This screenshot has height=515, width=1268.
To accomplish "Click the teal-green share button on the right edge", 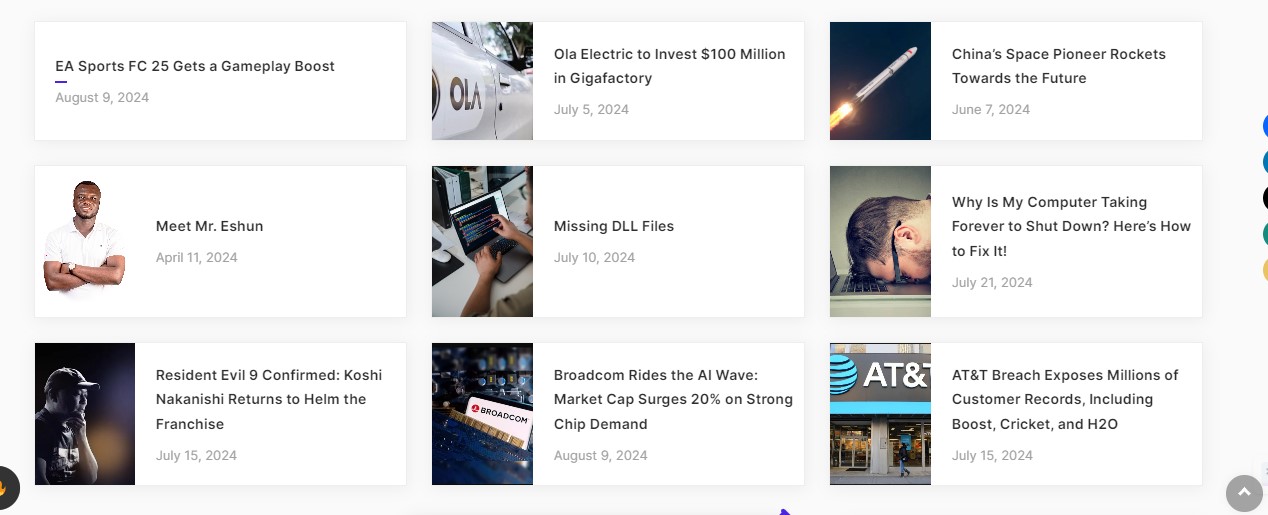I will coord(1264,234).
